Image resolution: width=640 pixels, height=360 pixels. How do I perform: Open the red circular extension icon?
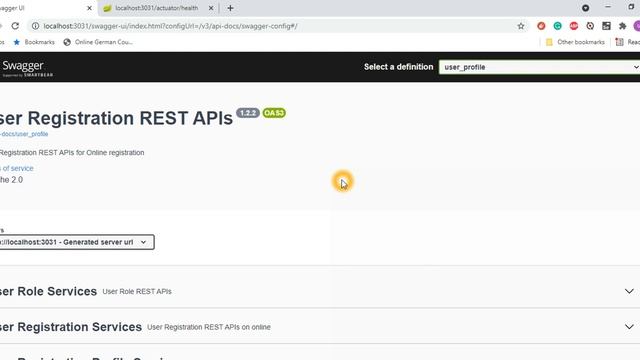(541, 26)
